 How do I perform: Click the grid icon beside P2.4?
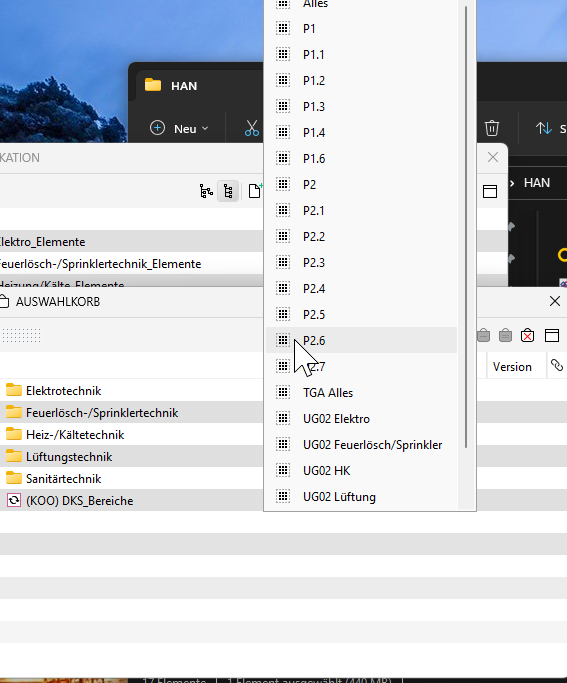[x=283, y=288]
